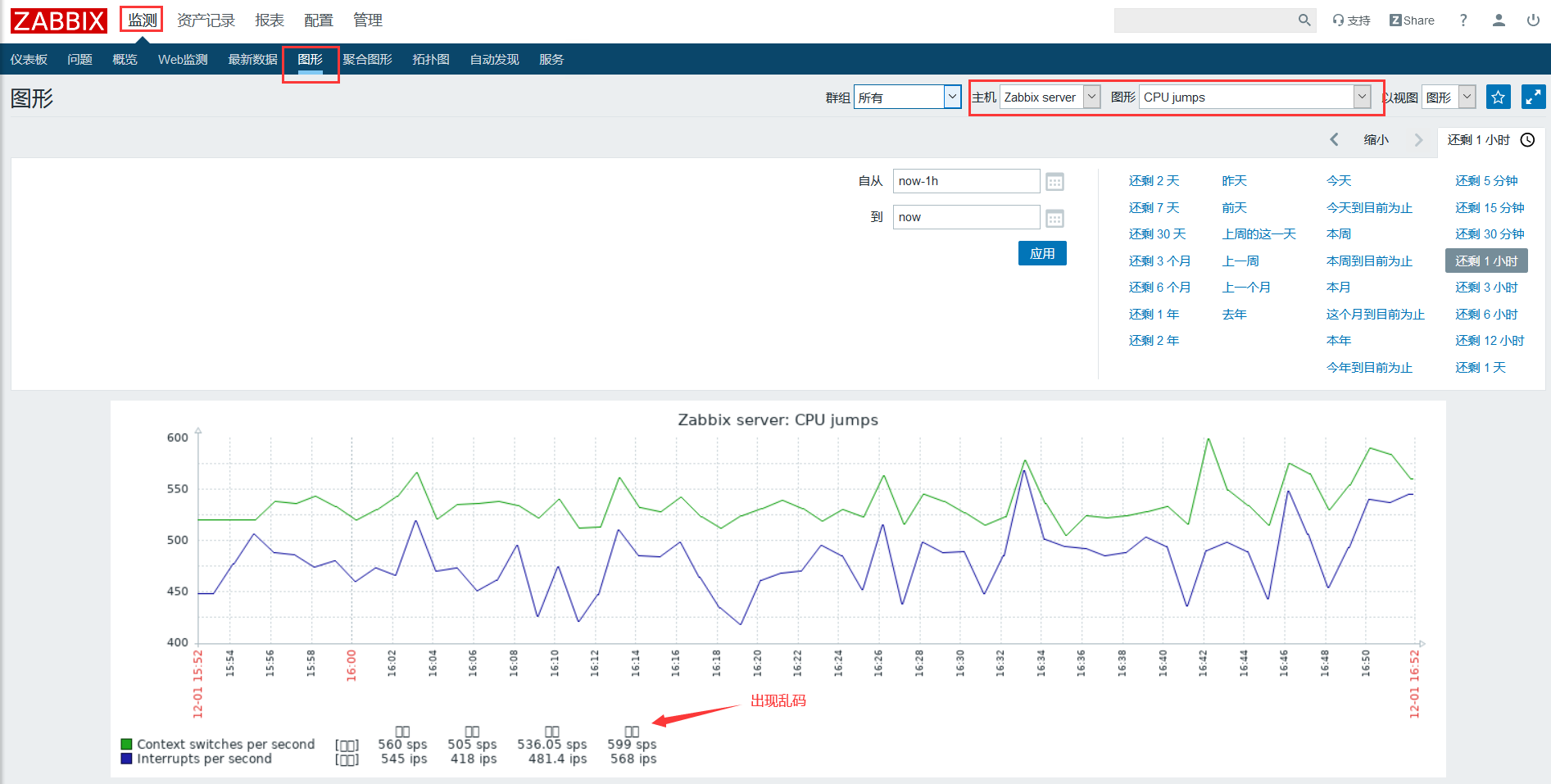Click the 到 now input field

966,217
